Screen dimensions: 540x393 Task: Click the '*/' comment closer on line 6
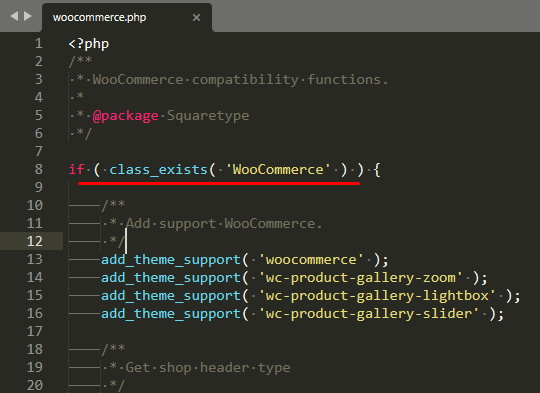[84, 134]
